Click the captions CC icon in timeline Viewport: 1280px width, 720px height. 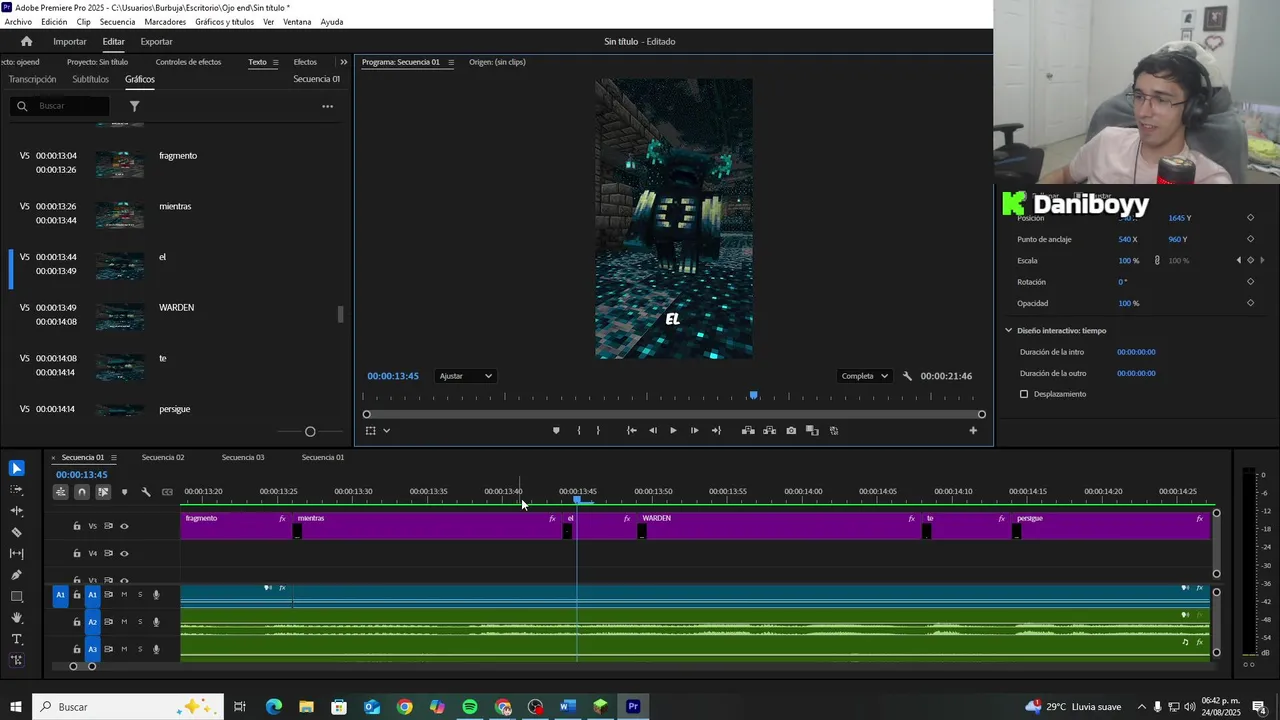[167, 492]
